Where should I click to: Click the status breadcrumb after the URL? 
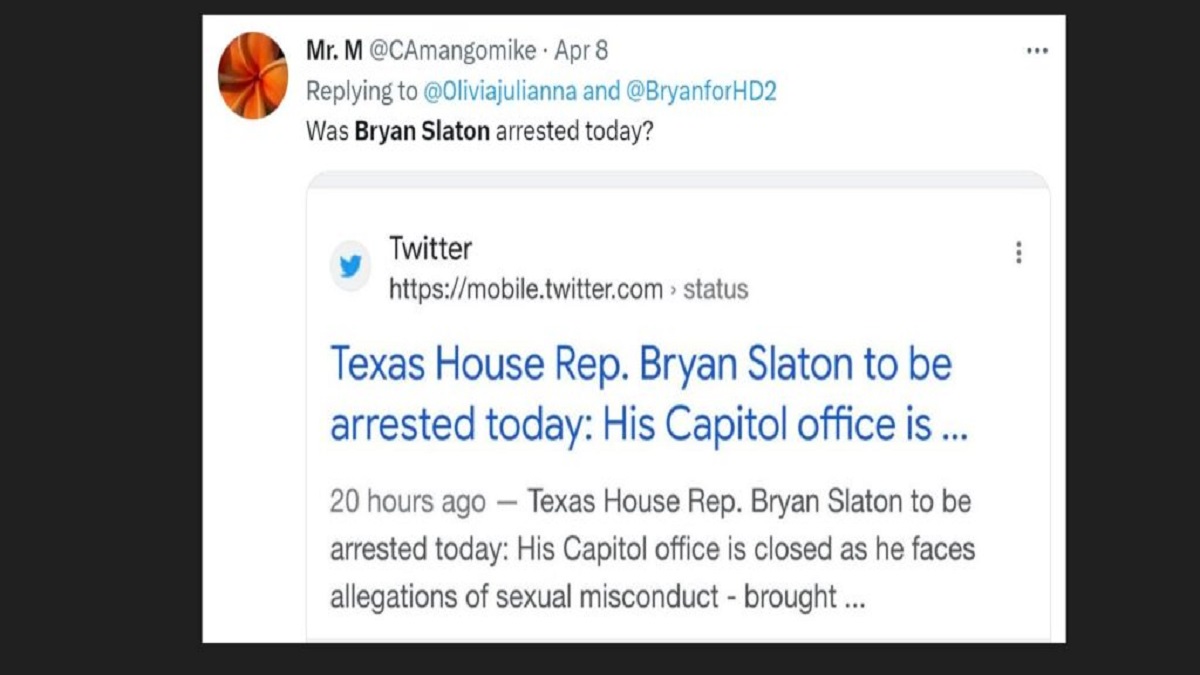click(715, 290)
